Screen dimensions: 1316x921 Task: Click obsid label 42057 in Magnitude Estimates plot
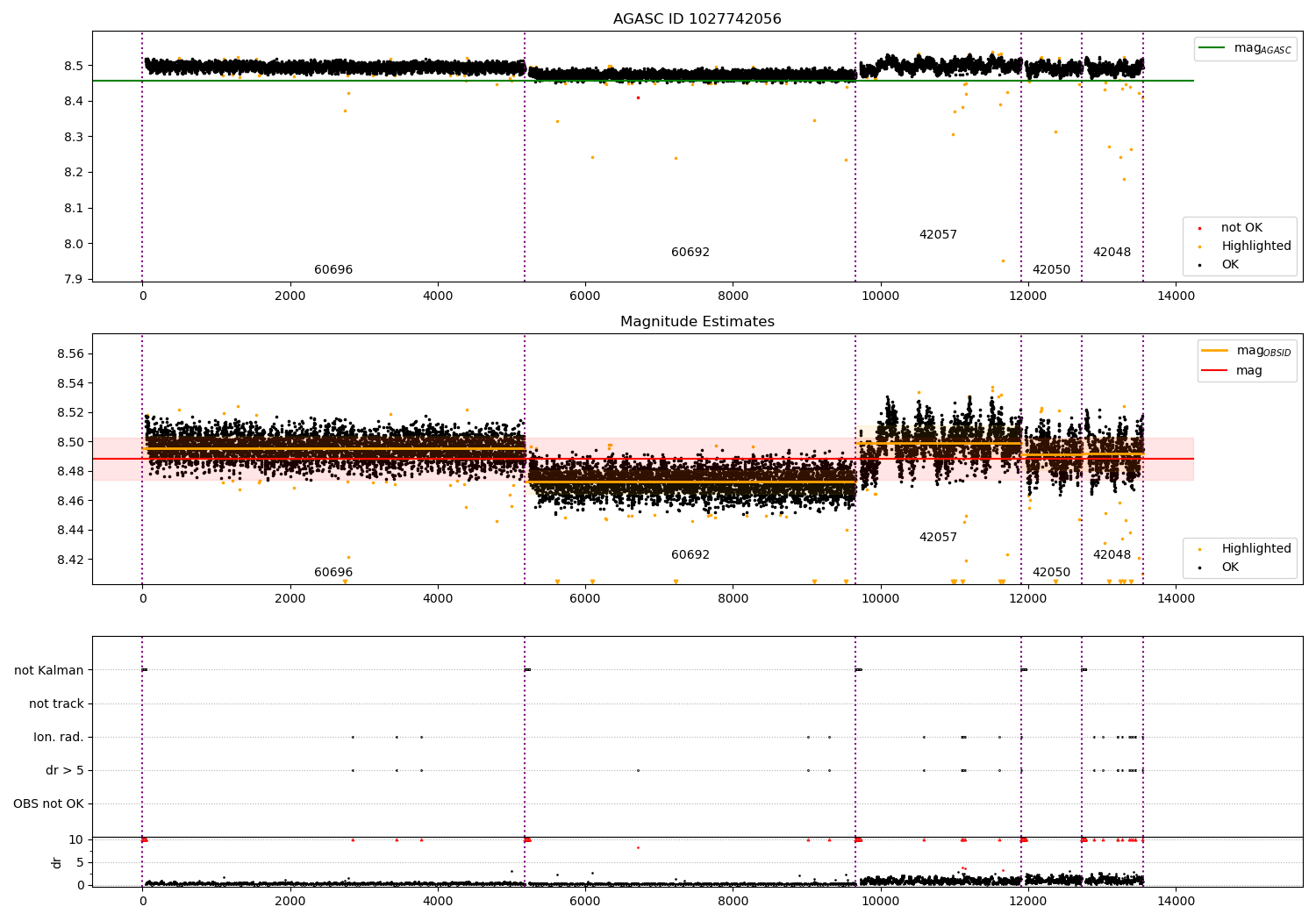[938, 538]
